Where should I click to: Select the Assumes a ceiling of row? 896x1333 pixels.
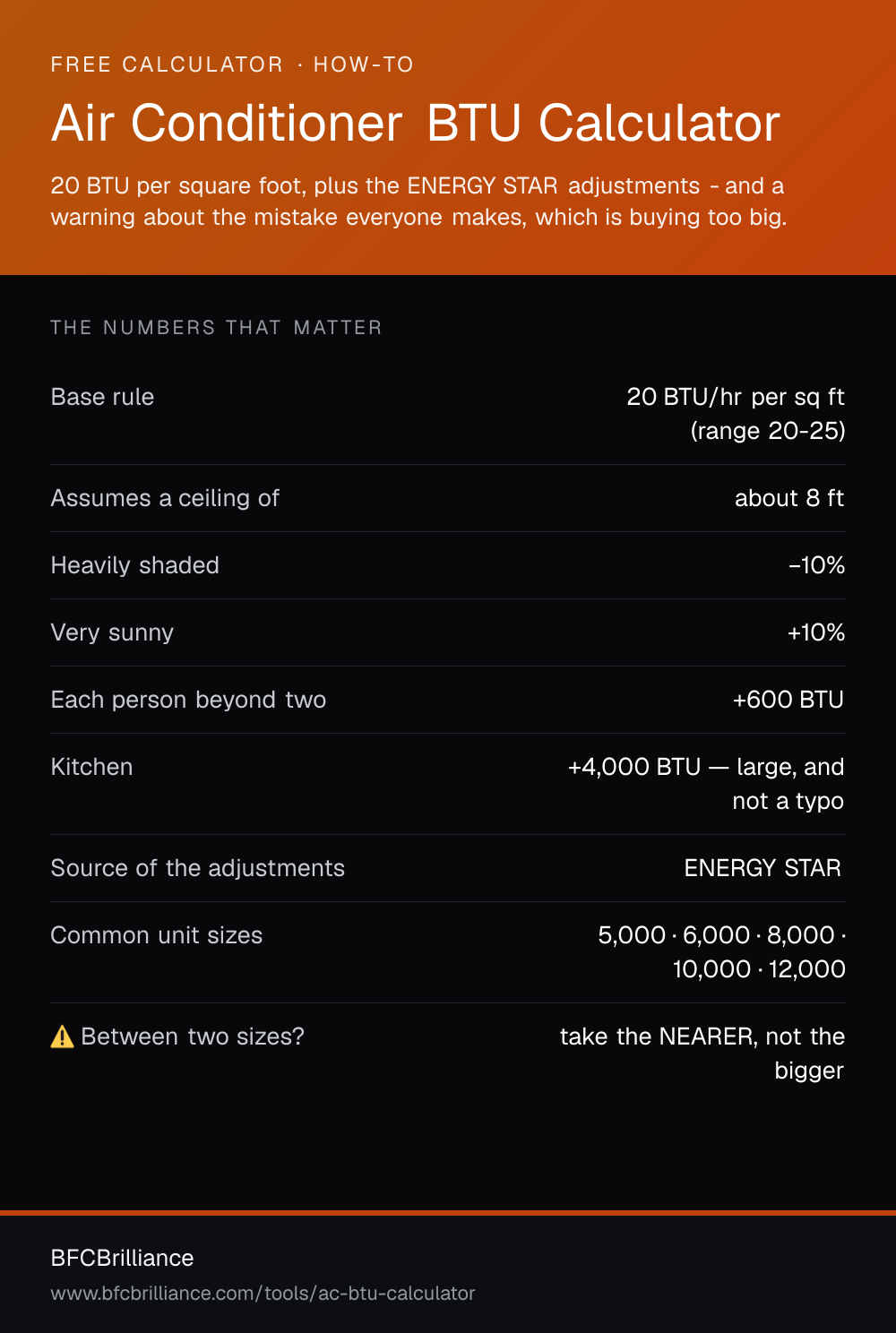pyautogui.click(x=448, y=498)
